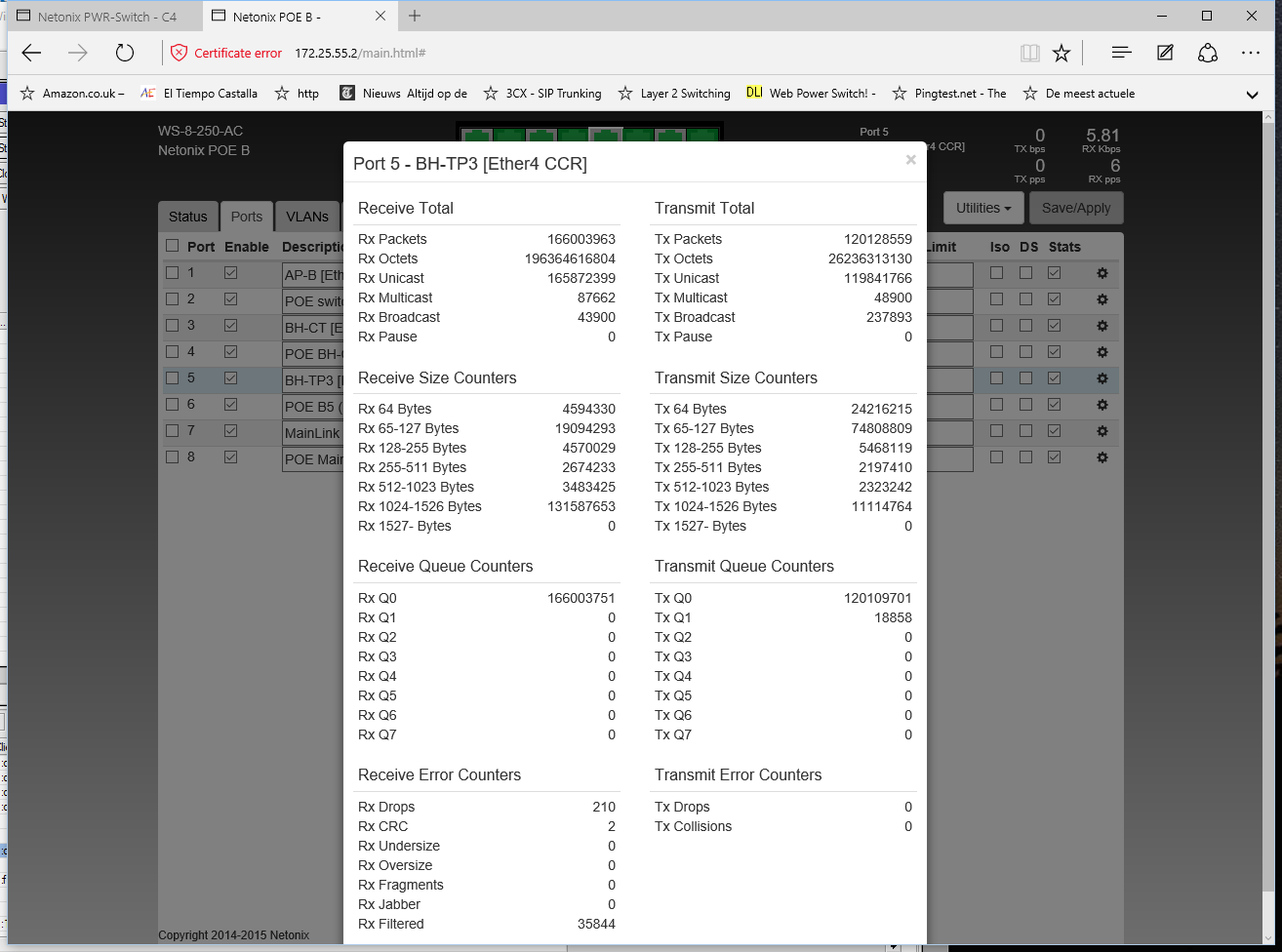1282x952 pixels.
Task: Click the Receive Error Counters heading
Action: point(439,774)
